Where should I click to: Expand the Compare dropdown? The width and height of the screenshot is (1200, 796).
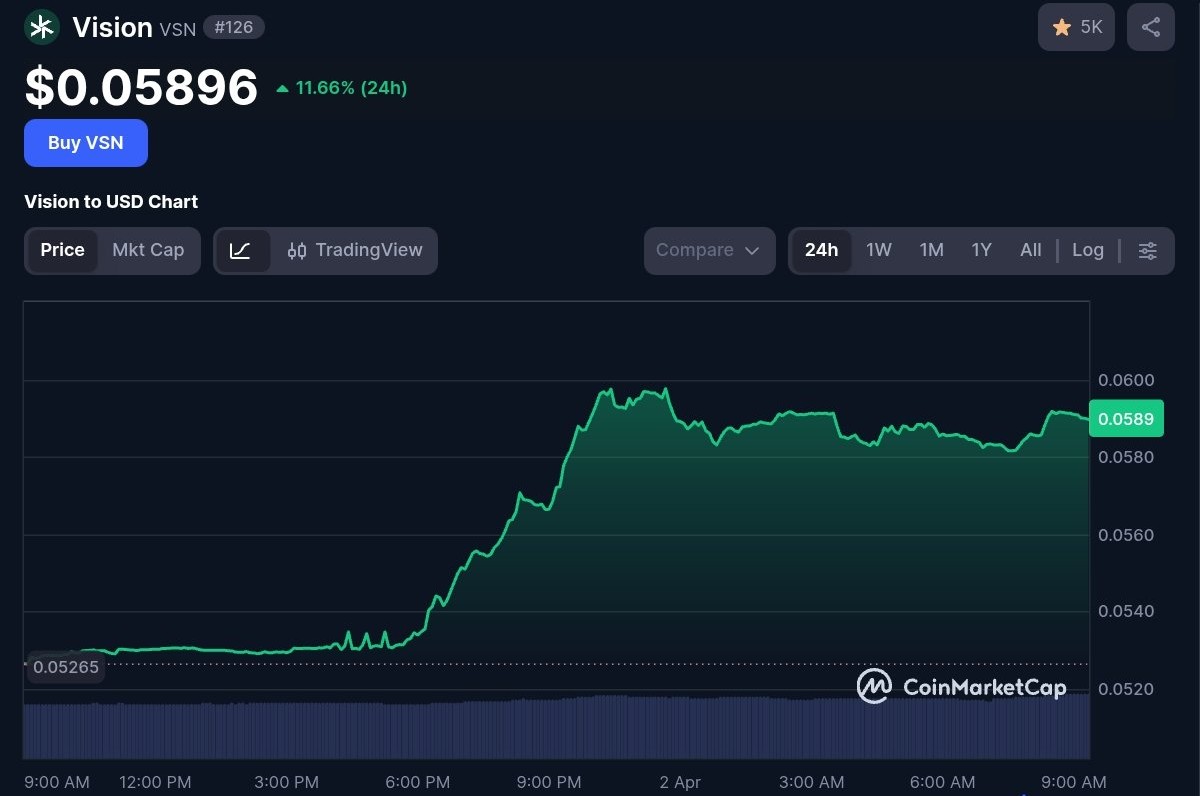[x=709, y=250]
